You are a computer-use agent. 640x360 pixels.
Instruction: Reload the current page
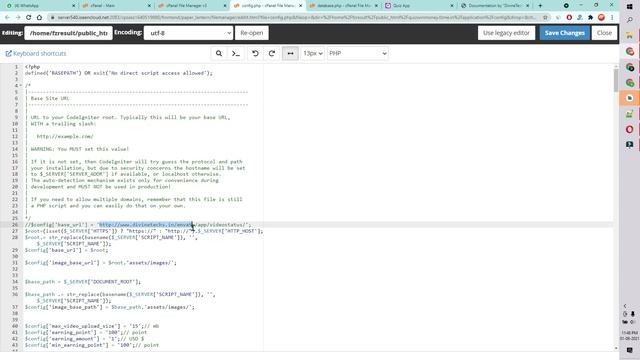pyautogui.click(x=29, y=18)
